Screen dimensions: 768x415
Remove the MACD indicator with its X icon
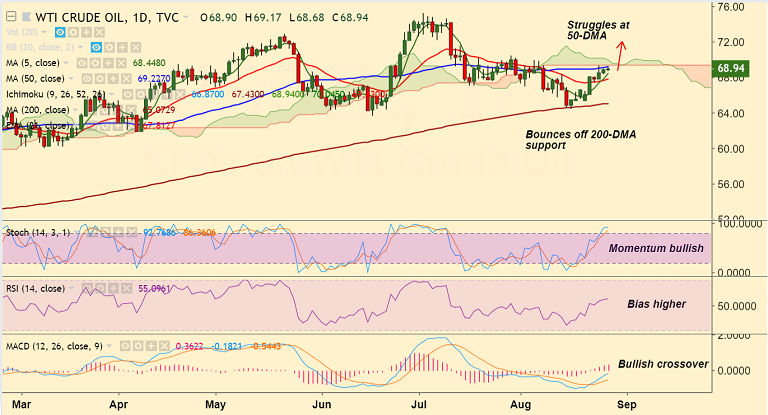pos(165,346)
